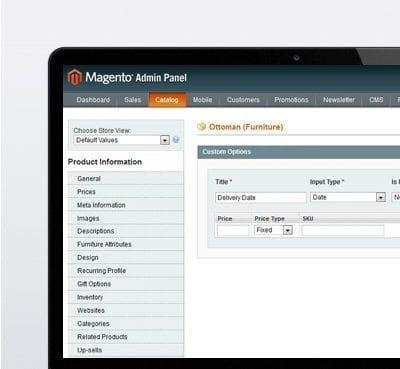
Task: Click the empty Price input field
Action: [x=233, y=230]
